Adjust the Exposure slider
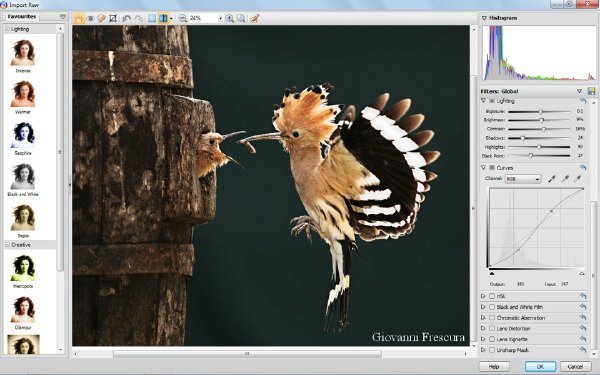600x375 pixels. click(x=541, y=111)
